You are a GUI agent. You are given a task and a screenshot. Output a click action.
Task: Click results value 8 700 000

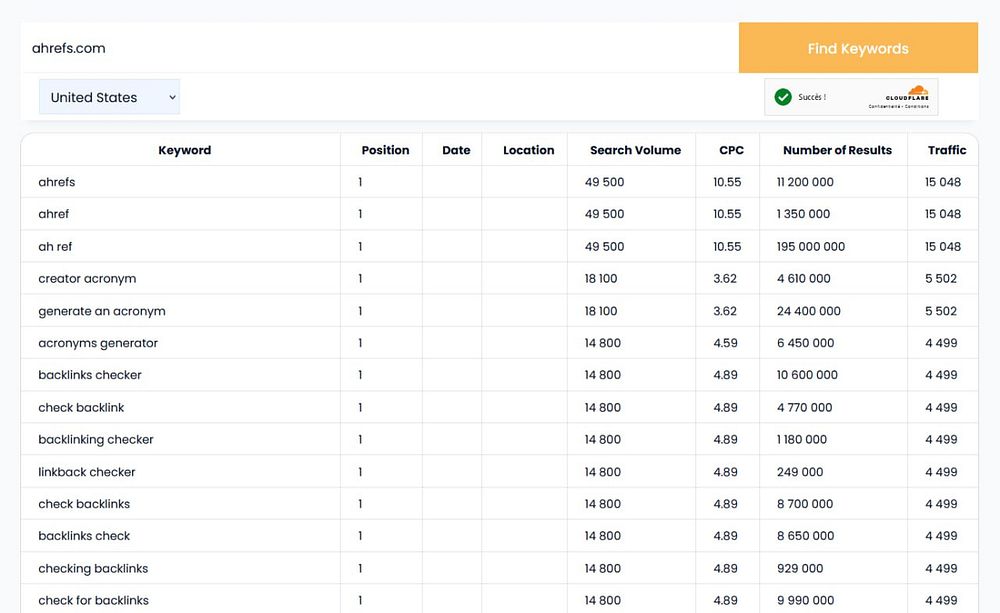click(805, 503)
